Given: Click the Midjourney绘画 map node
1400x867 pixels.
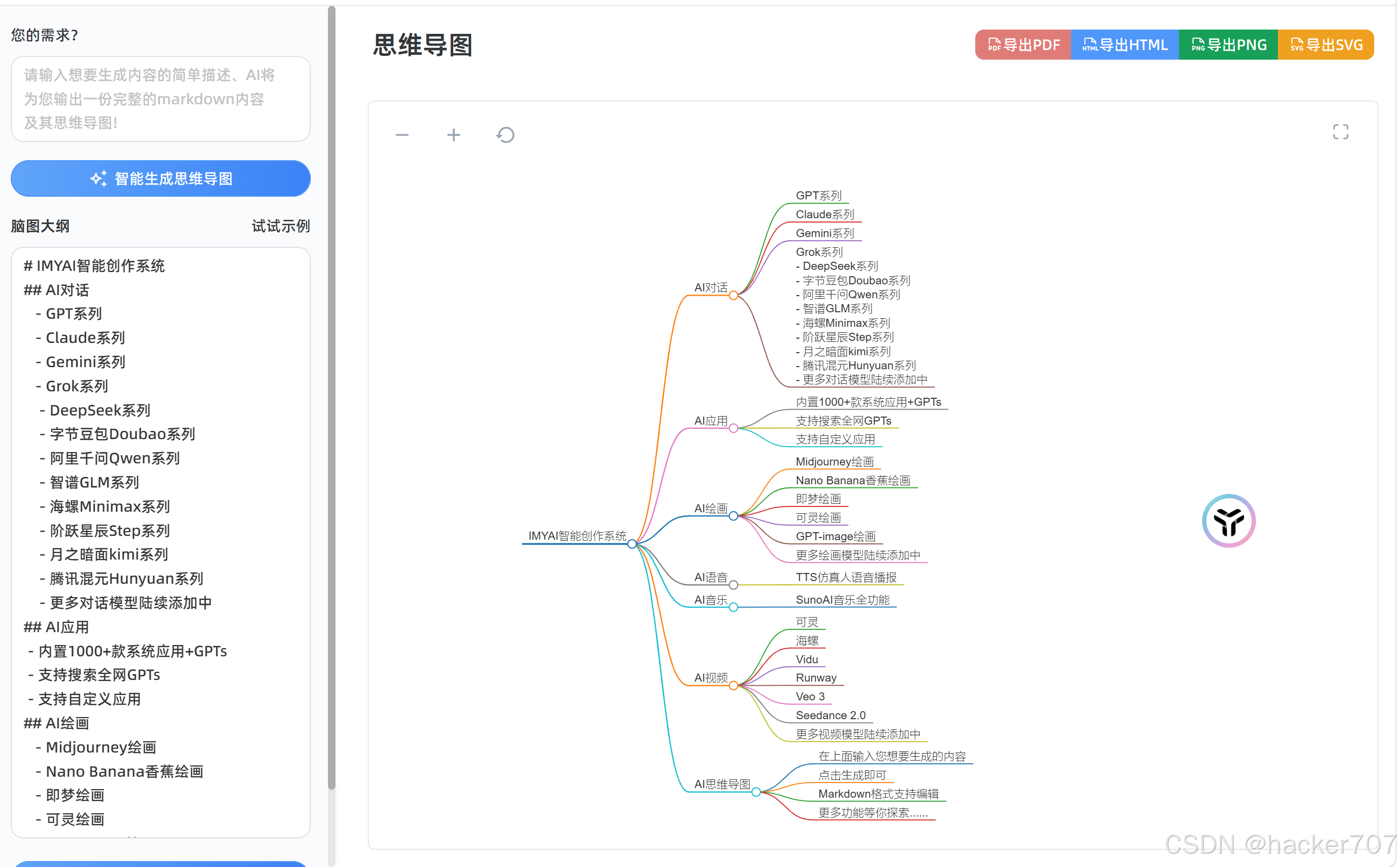Looking at the screenshot, I should (834, 462).
